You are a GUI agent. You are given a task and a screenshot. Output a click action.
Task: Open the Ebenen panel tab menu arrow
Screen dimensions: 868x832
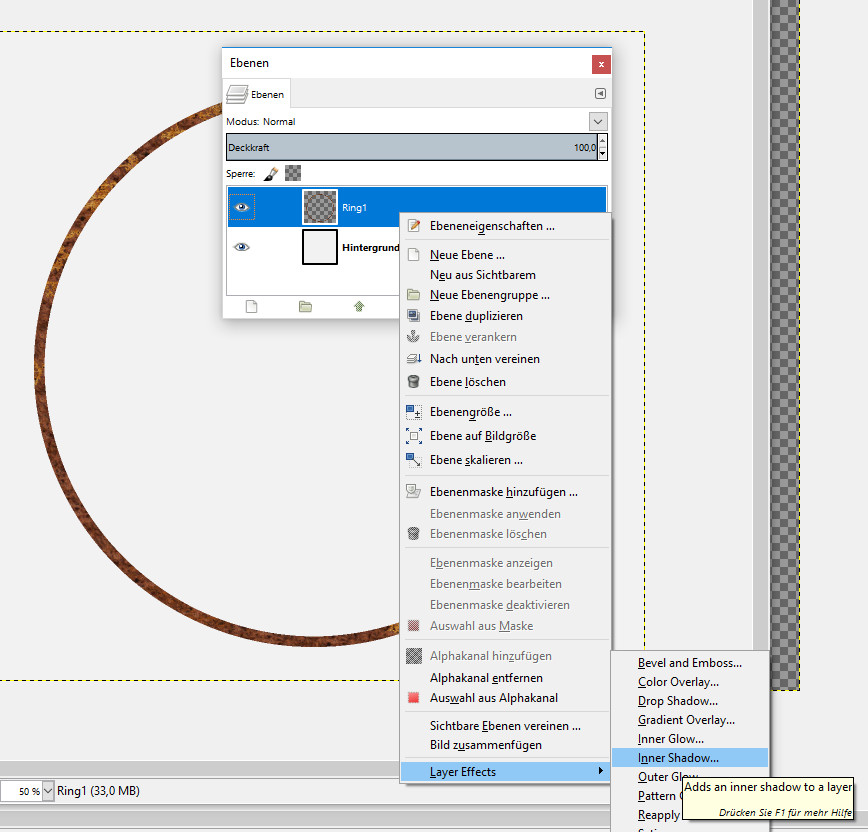pyautogui.click(x=600, y=94)
